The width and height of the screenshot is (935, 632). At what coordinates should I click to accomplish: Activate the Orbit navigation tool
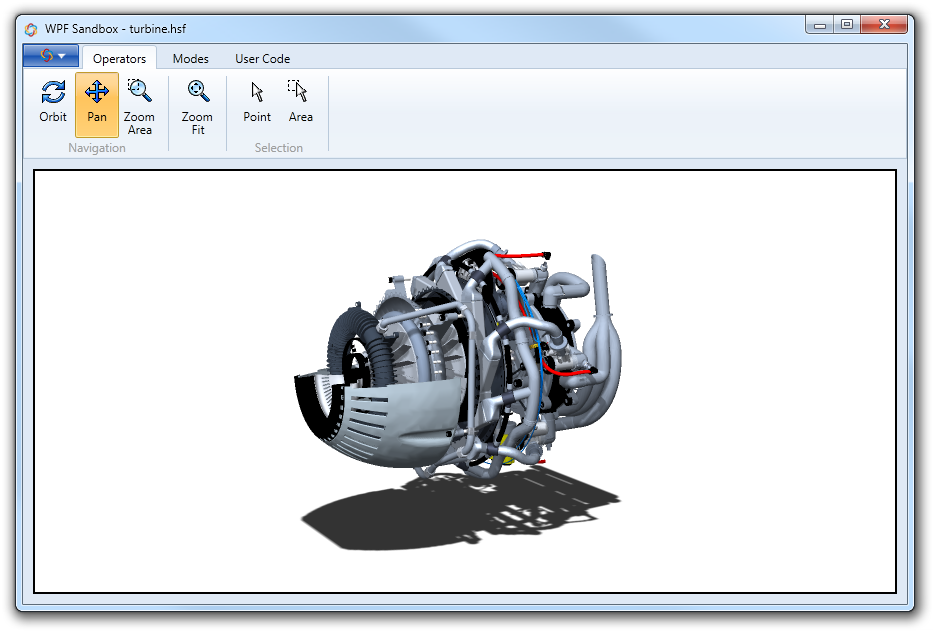(53, 103)
